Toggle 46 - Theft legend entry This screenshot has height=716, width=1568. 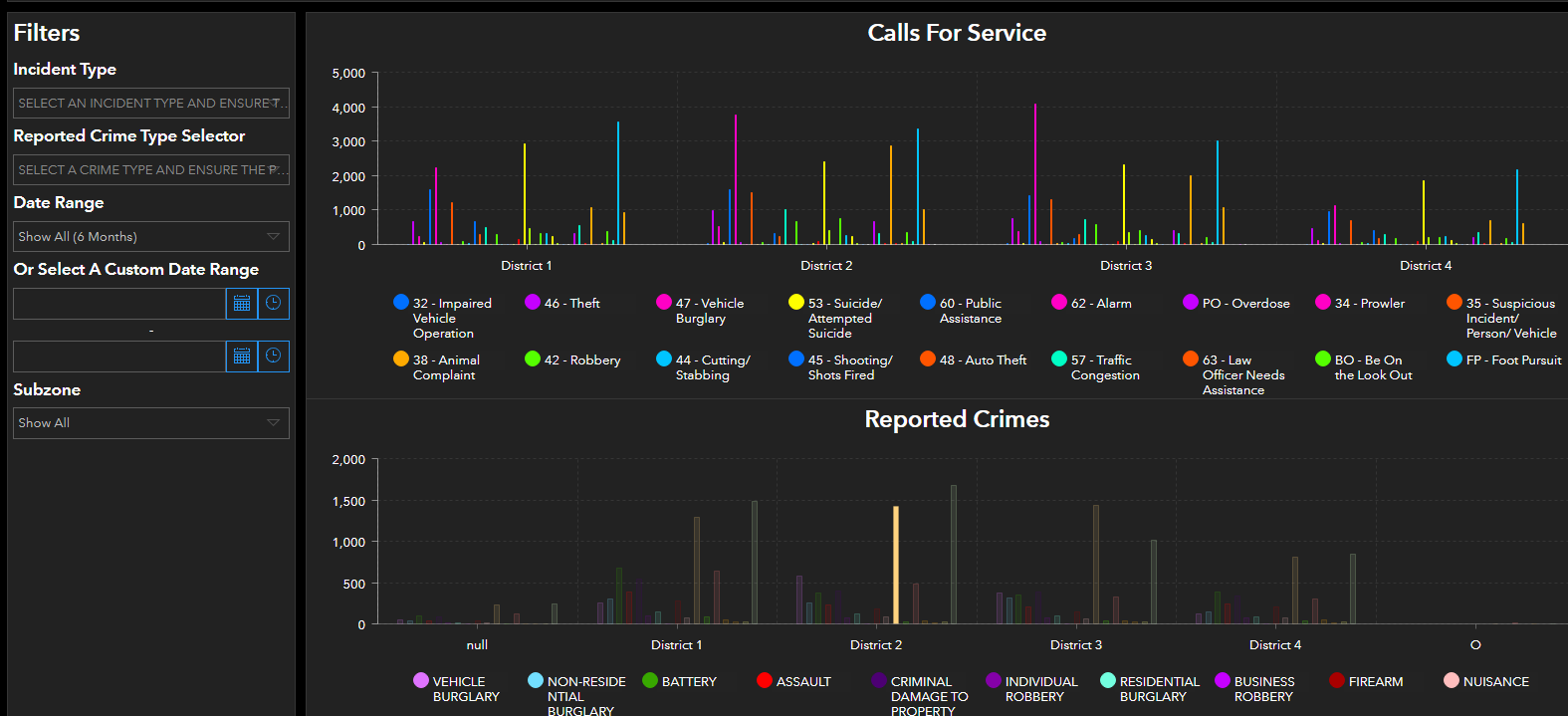562,303
